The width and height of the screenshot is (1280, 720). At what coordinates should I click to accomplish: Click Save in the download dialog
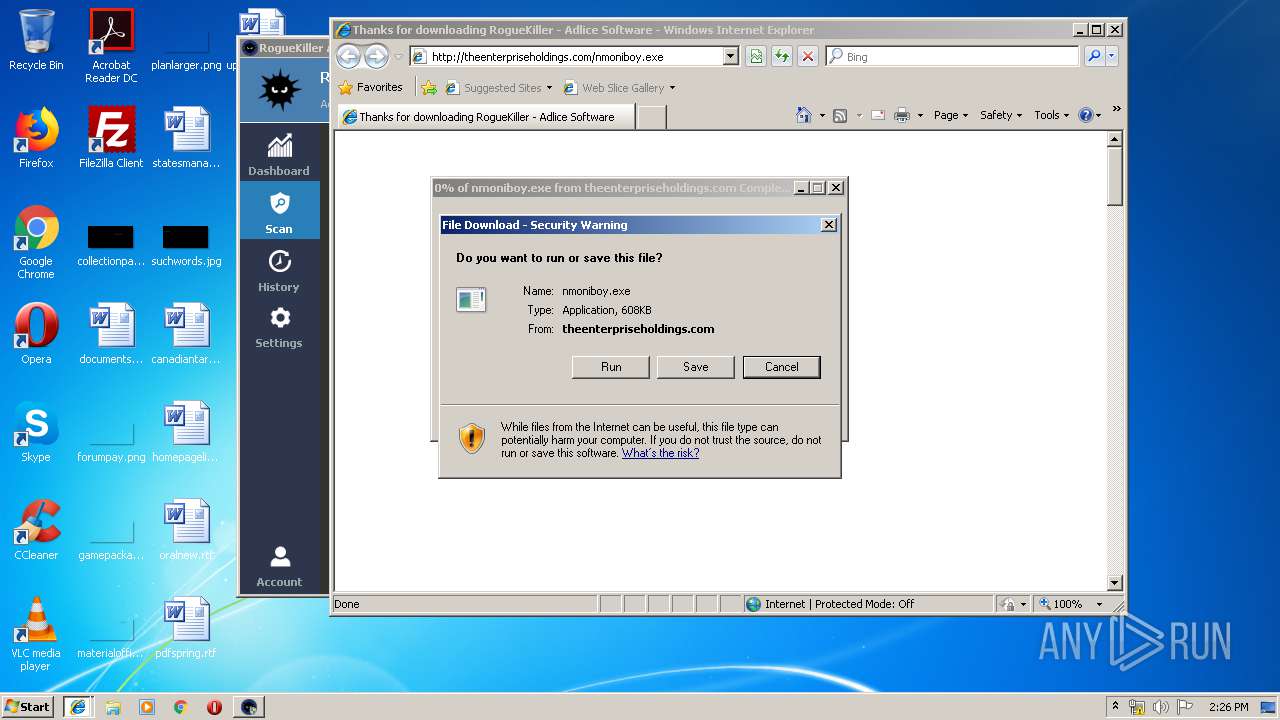coord(695,367)
